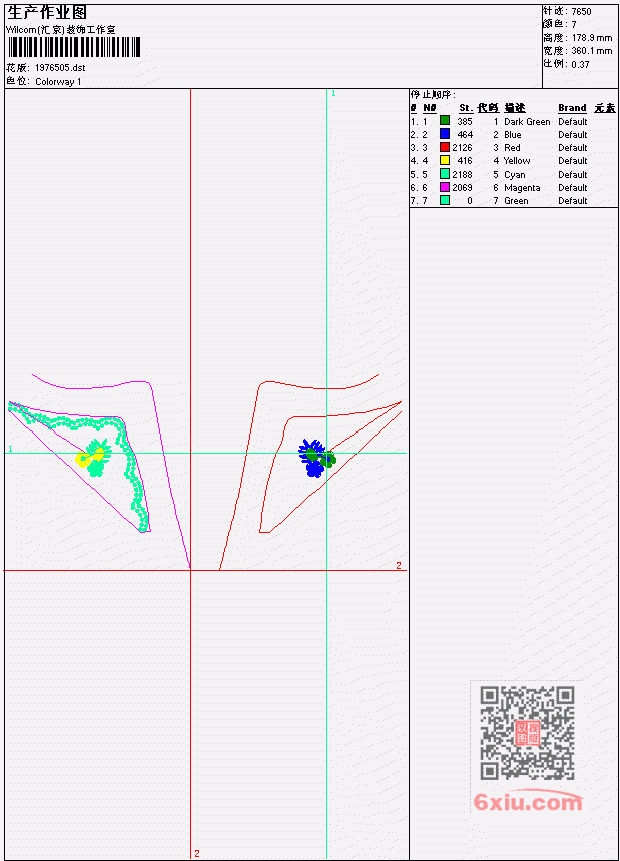
Task: Click the 元素 column header
Action: (605, 108)
